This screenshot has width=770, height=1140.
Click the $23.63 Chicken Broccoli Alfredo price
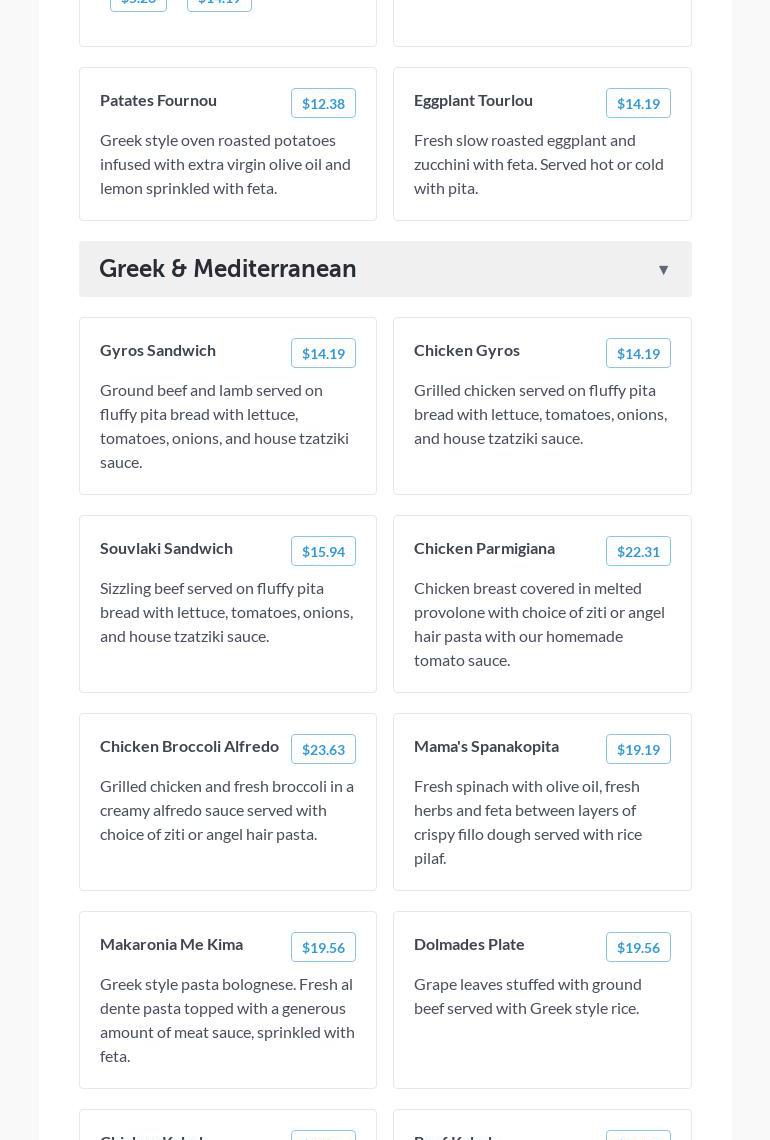click(x=323, y=750)
